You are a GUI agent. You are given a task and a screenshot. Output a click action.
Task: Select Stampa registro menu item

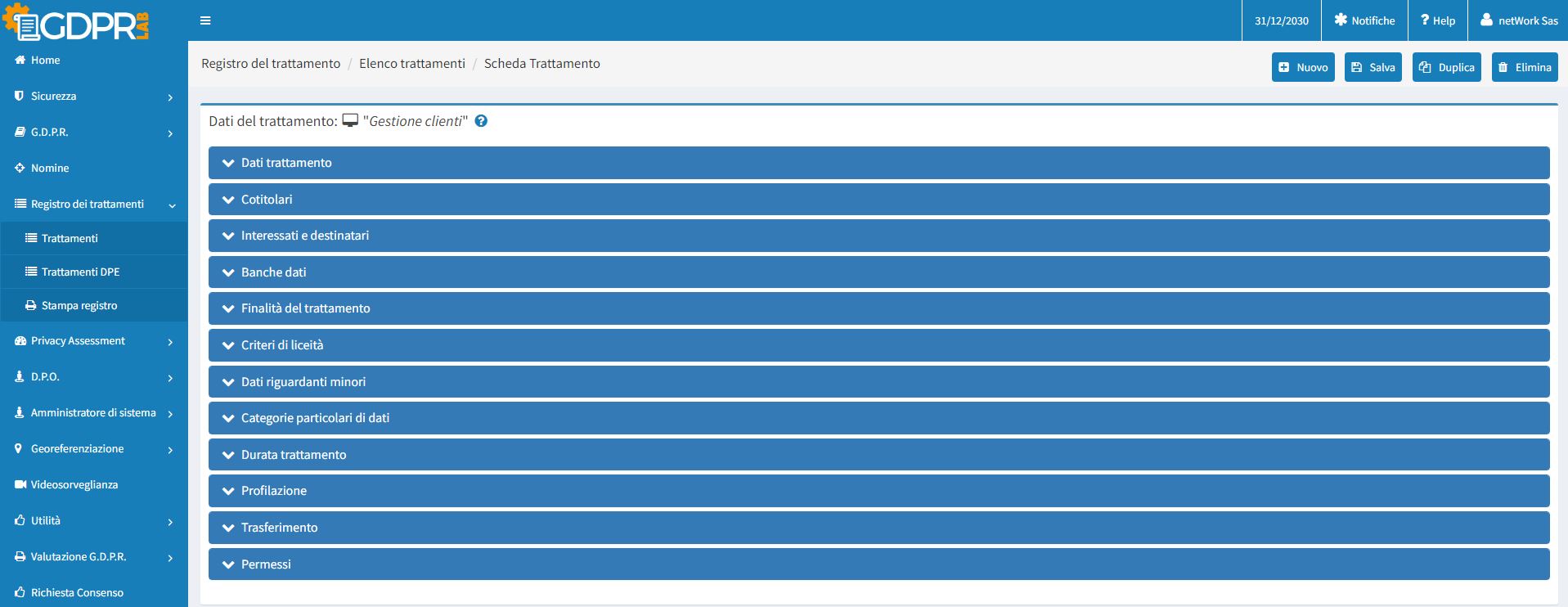point(79,306)
